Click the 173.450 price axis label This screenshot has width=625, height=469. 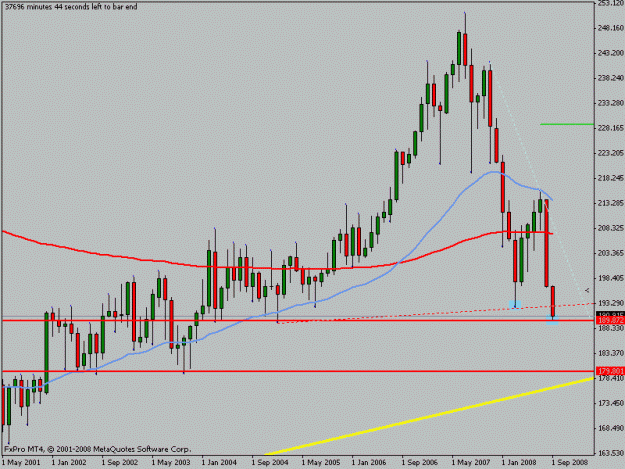610,403
